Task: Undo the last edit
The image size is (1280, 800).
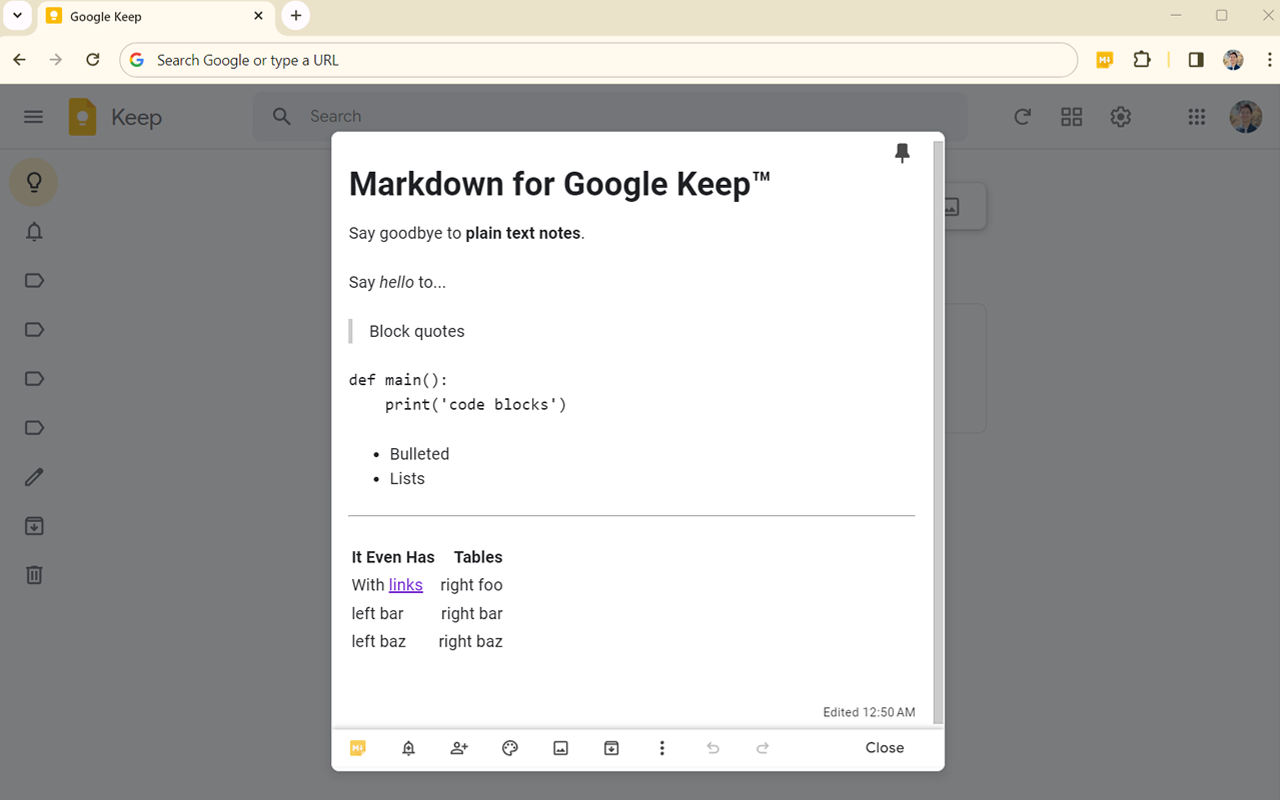Action: point(713,748)
